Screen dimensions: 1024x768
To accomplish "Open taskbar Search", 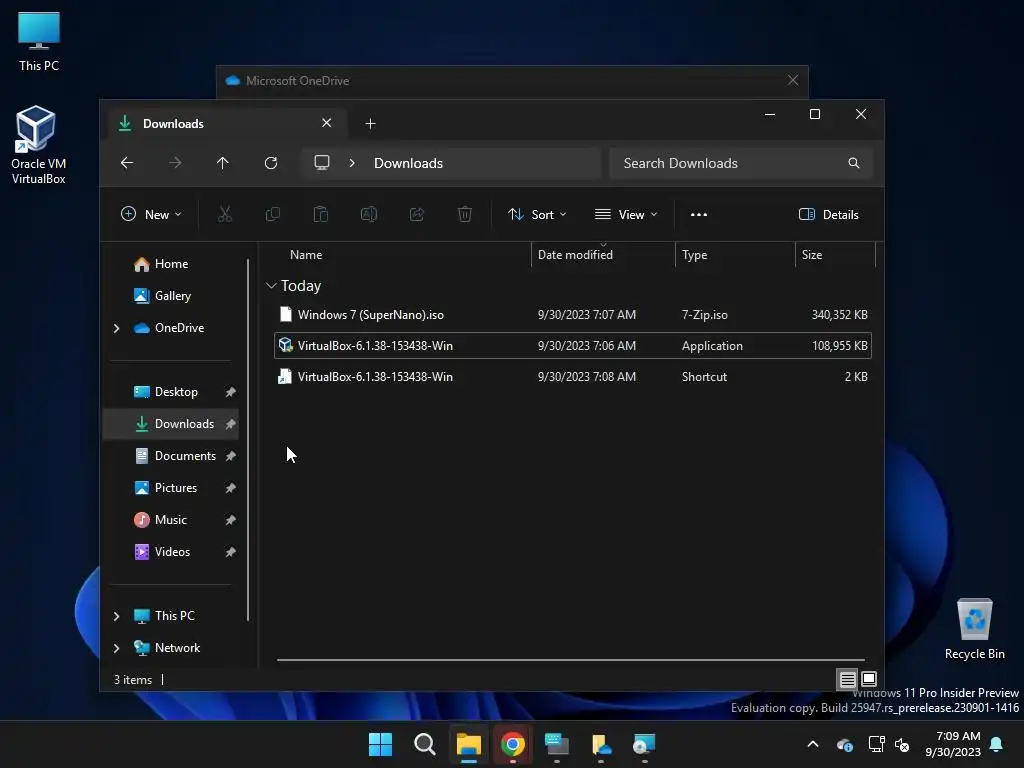I will (x=424, y=744).
